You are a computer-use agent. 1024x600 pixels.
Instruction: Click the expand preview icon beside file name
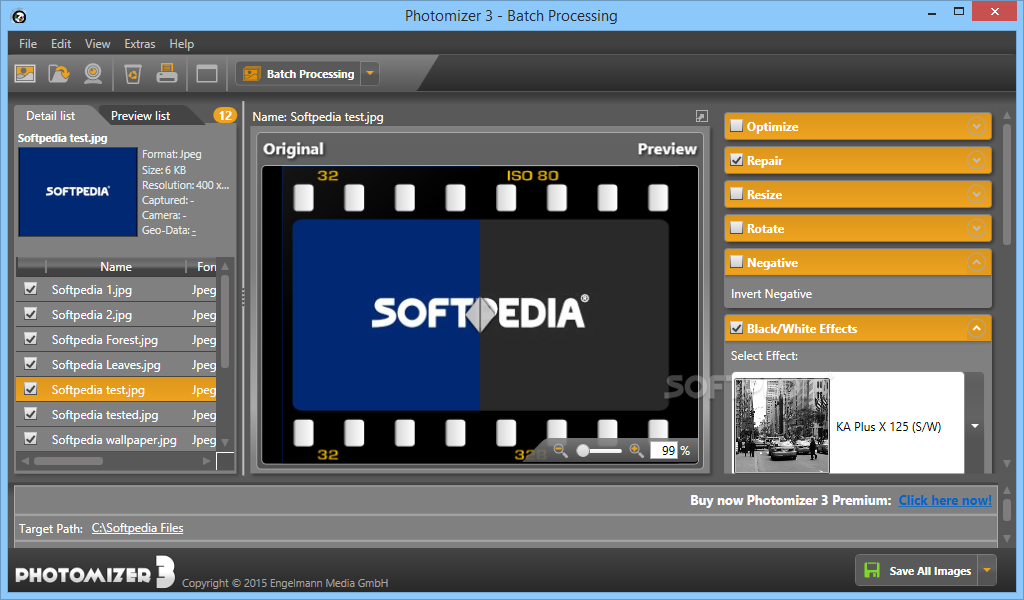click(x=701, y=116)
